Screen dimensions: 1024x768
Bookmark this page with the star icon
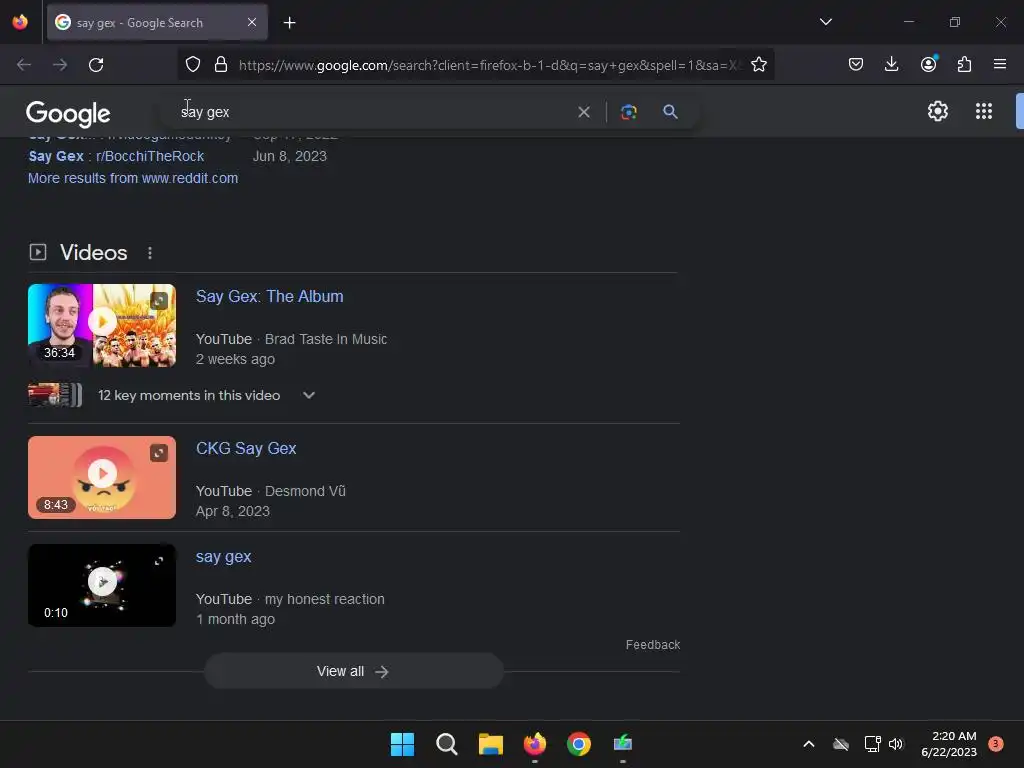click(x=758, y=65)
